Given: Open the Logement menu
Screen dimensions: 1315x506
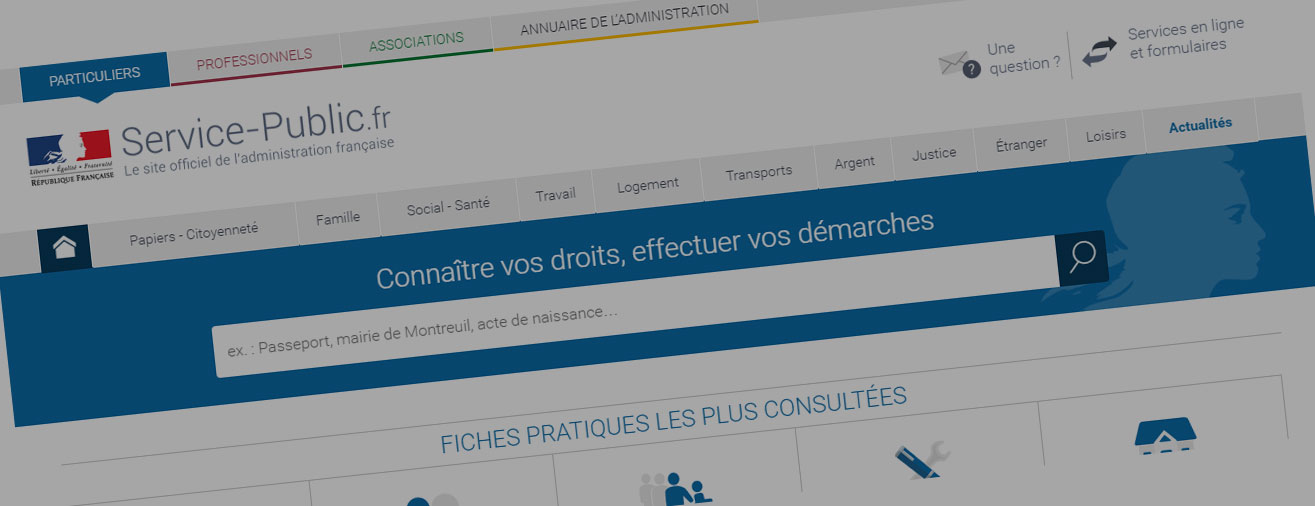Looking at the screenshot, I should point(648,185).
